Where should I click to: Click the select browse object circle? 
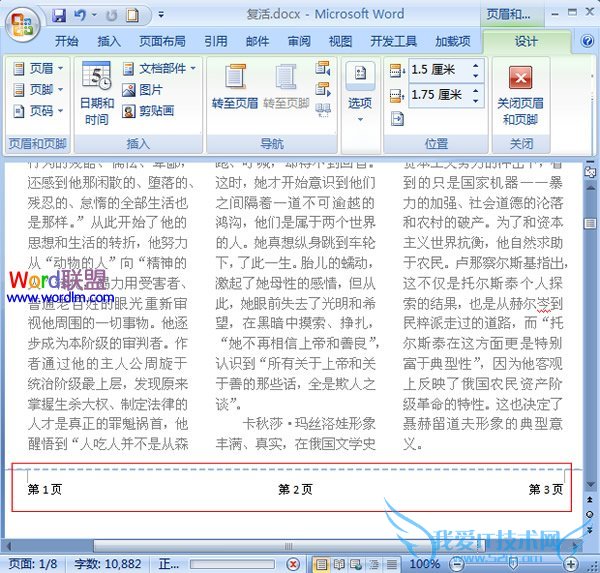point(590,514)
